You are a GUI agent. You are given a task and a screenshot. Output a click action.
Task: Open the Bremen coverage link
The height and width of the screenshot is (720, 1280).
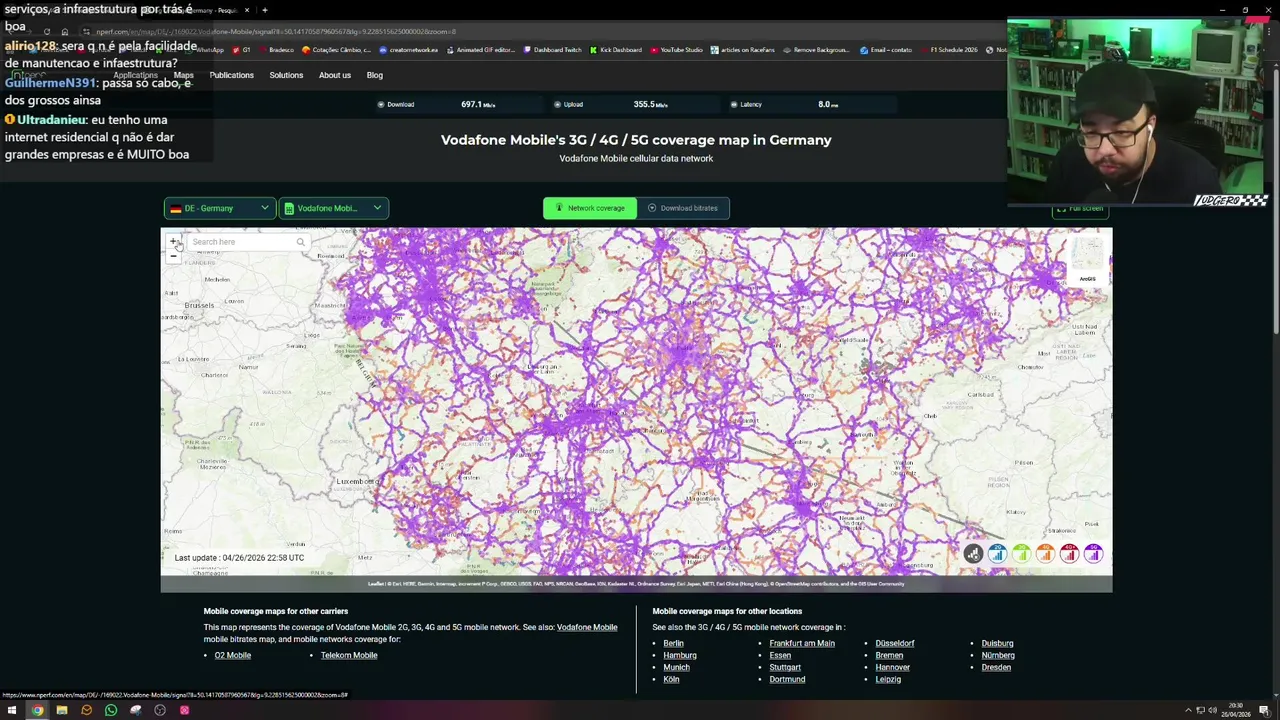[889, 655]
